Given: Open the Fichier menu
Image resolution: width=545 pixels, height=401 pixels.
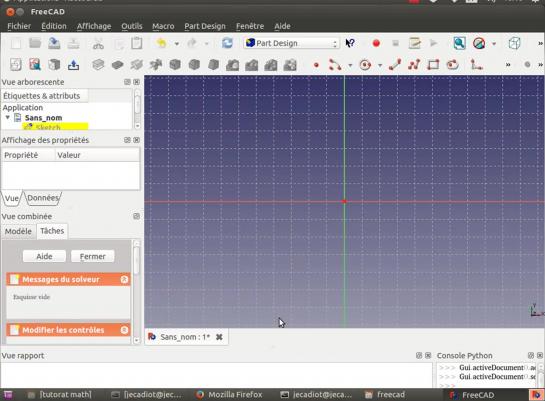Looking at the screenshot, I should [19, 26].
